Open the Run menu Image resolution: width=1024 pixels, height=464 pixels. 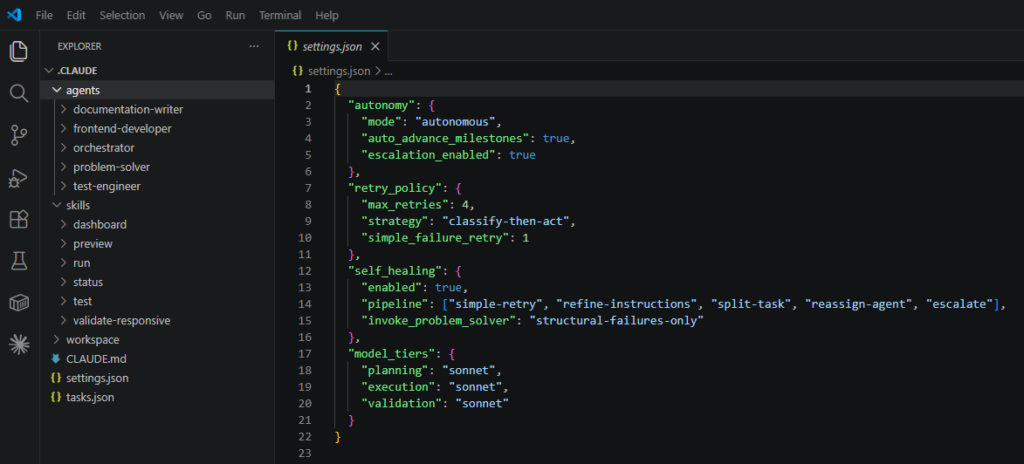tap(235, 15)
